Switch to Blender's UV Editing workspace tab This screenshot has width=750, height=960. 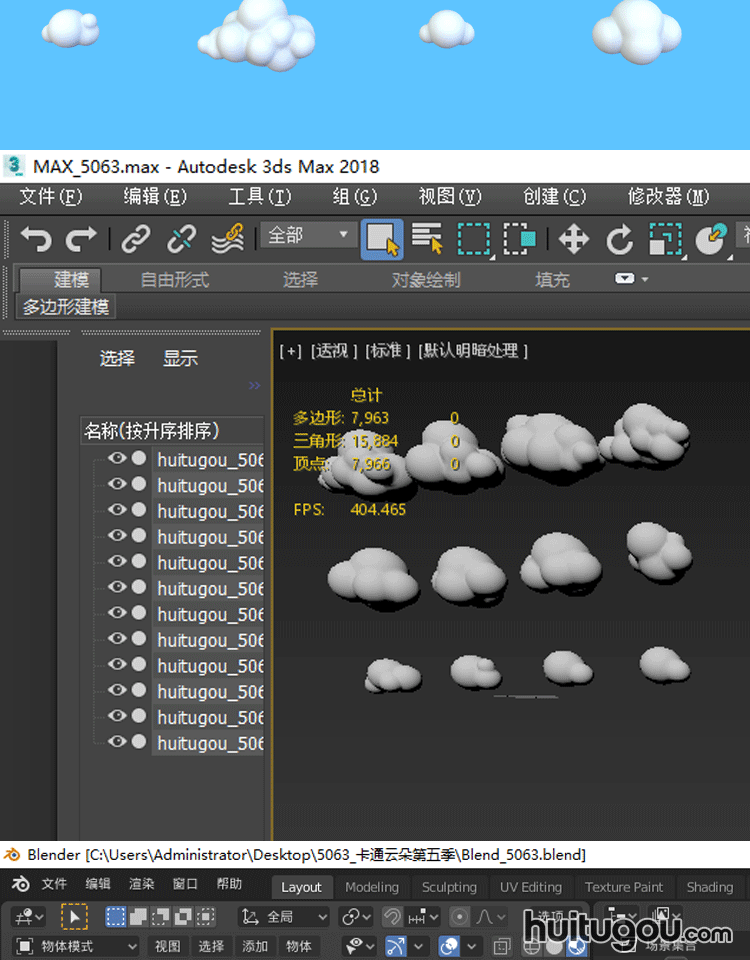click(530, 887)
